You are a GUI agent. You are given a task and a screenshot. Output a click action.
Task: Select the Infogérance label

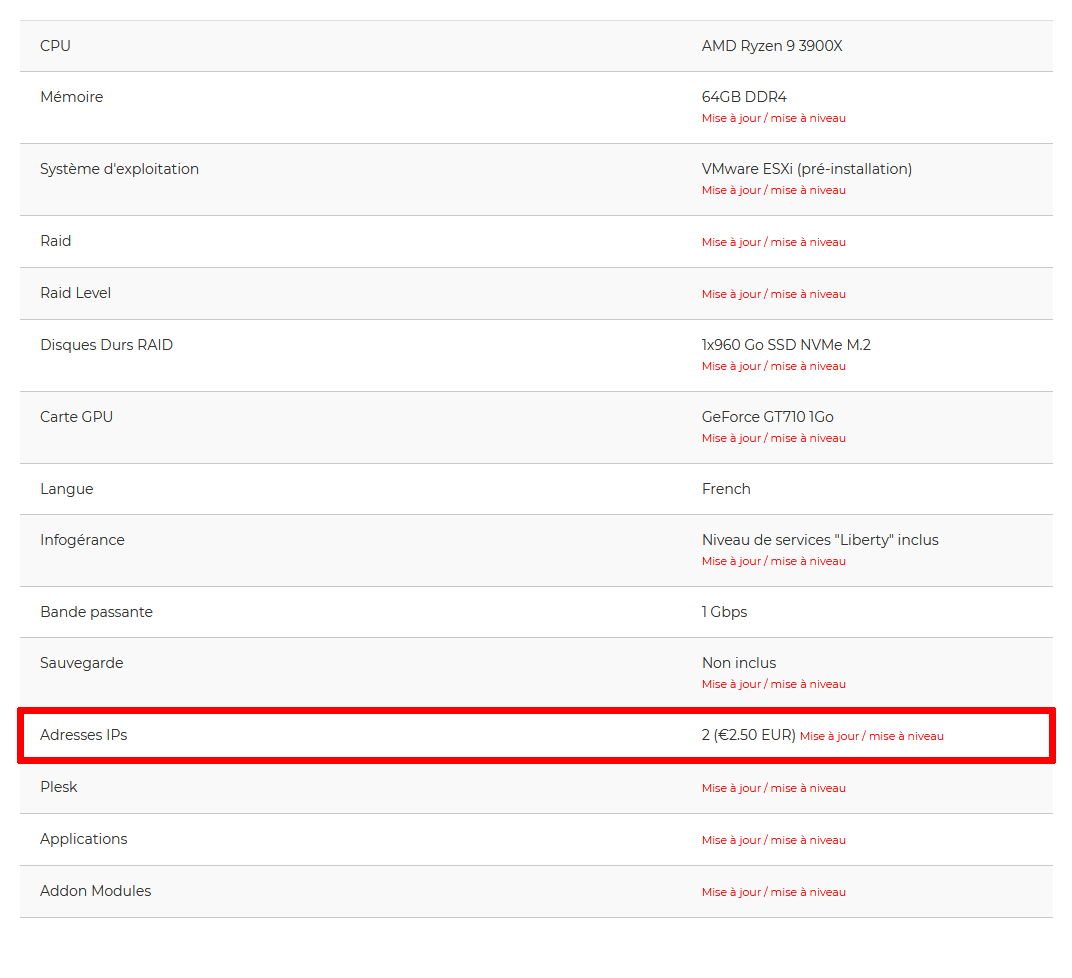pos(83,540)
